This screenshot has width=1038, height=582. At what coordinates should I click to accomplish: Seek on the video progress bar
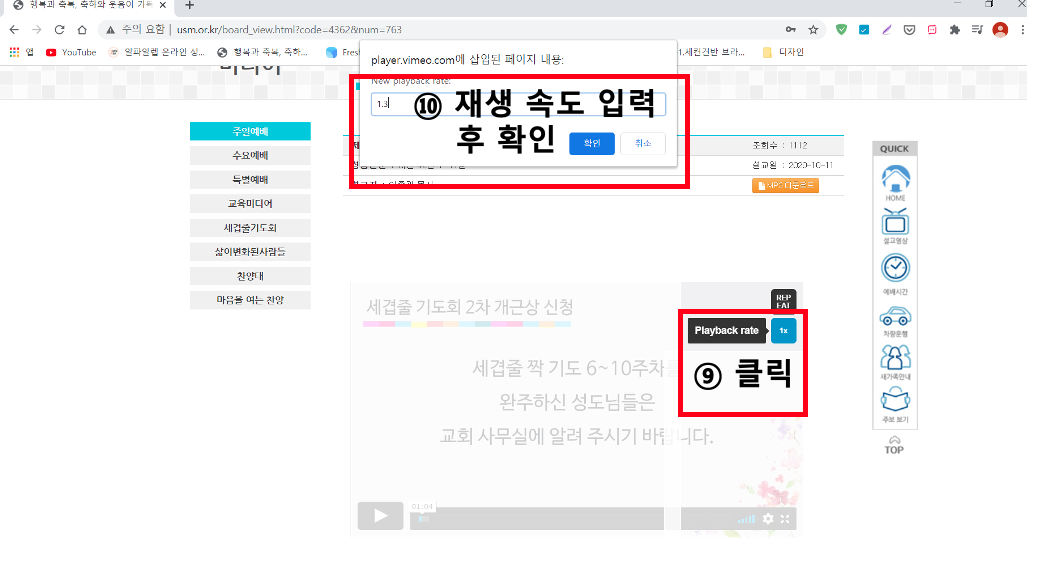[x=537, y=519]
